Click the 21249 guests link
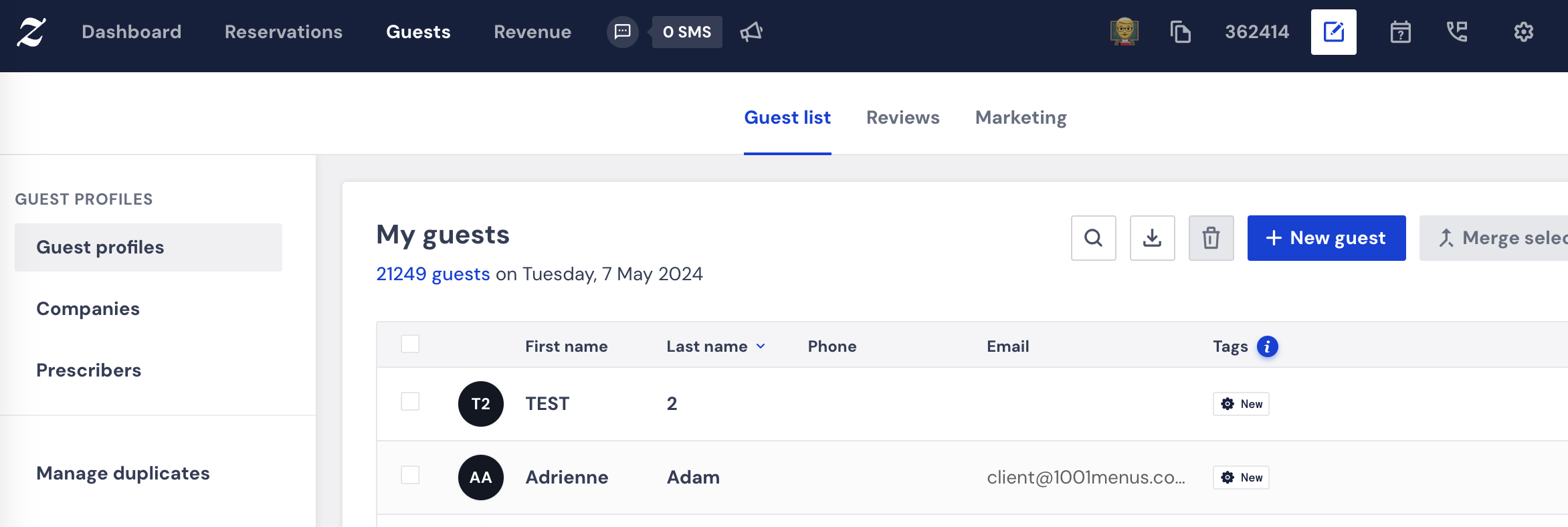This screenshot has height=527, width=1568. pos(433,274)
